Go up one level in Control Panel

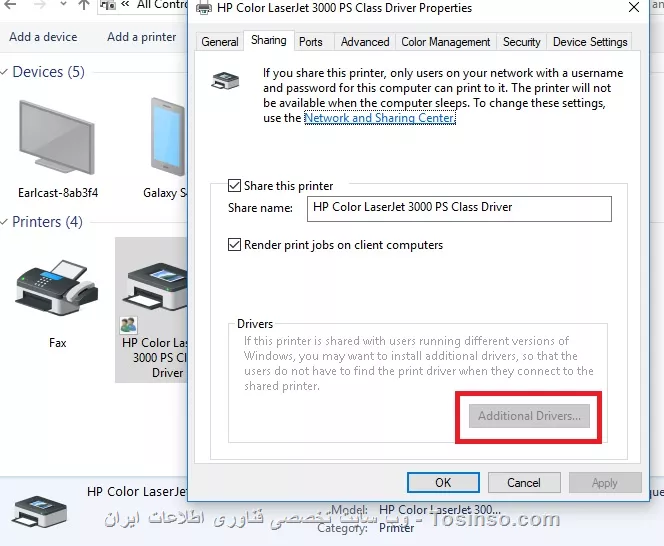[84, 5]
